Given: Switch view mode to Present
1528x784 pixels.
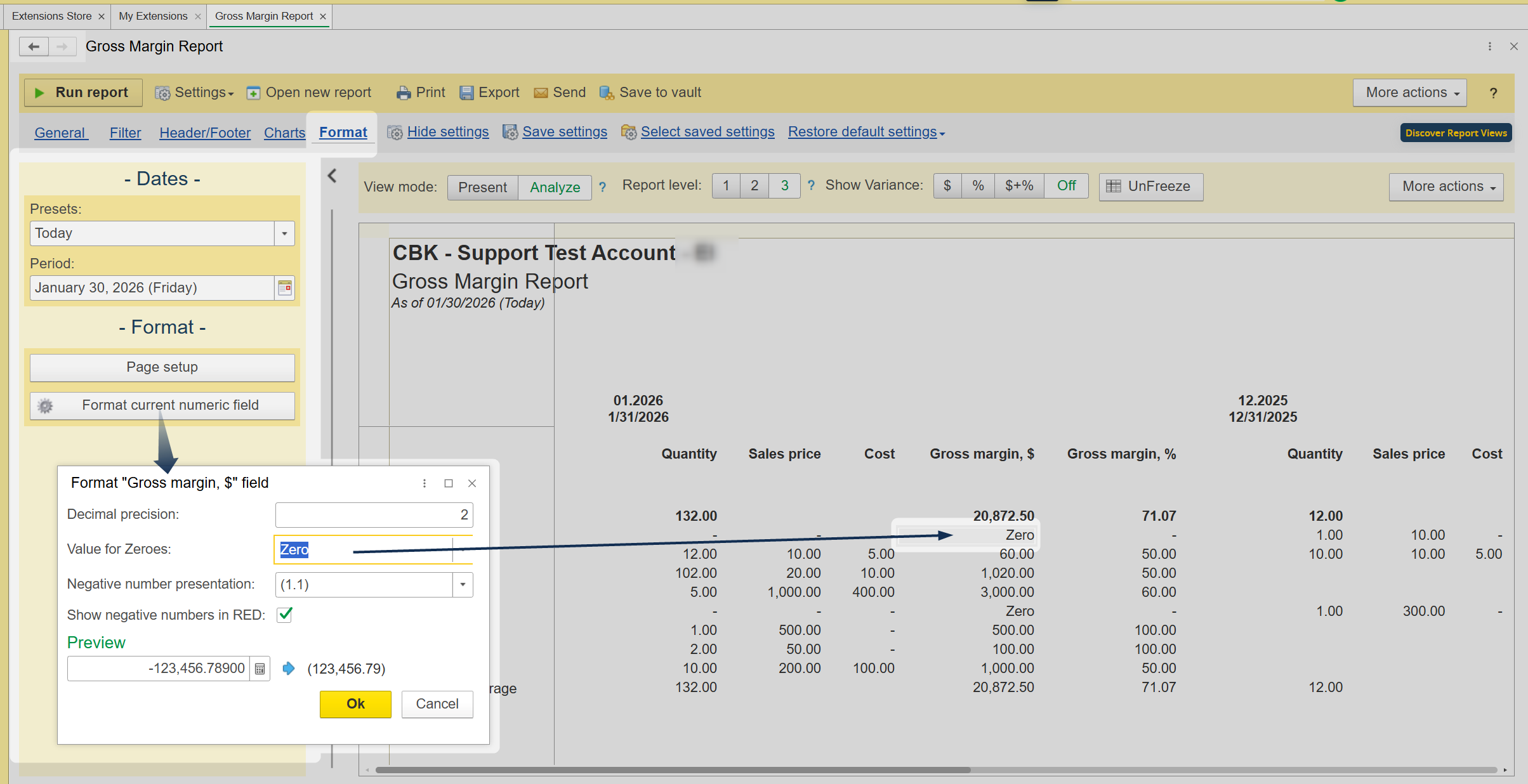Looking at the screenshot, I should point(482,187).
